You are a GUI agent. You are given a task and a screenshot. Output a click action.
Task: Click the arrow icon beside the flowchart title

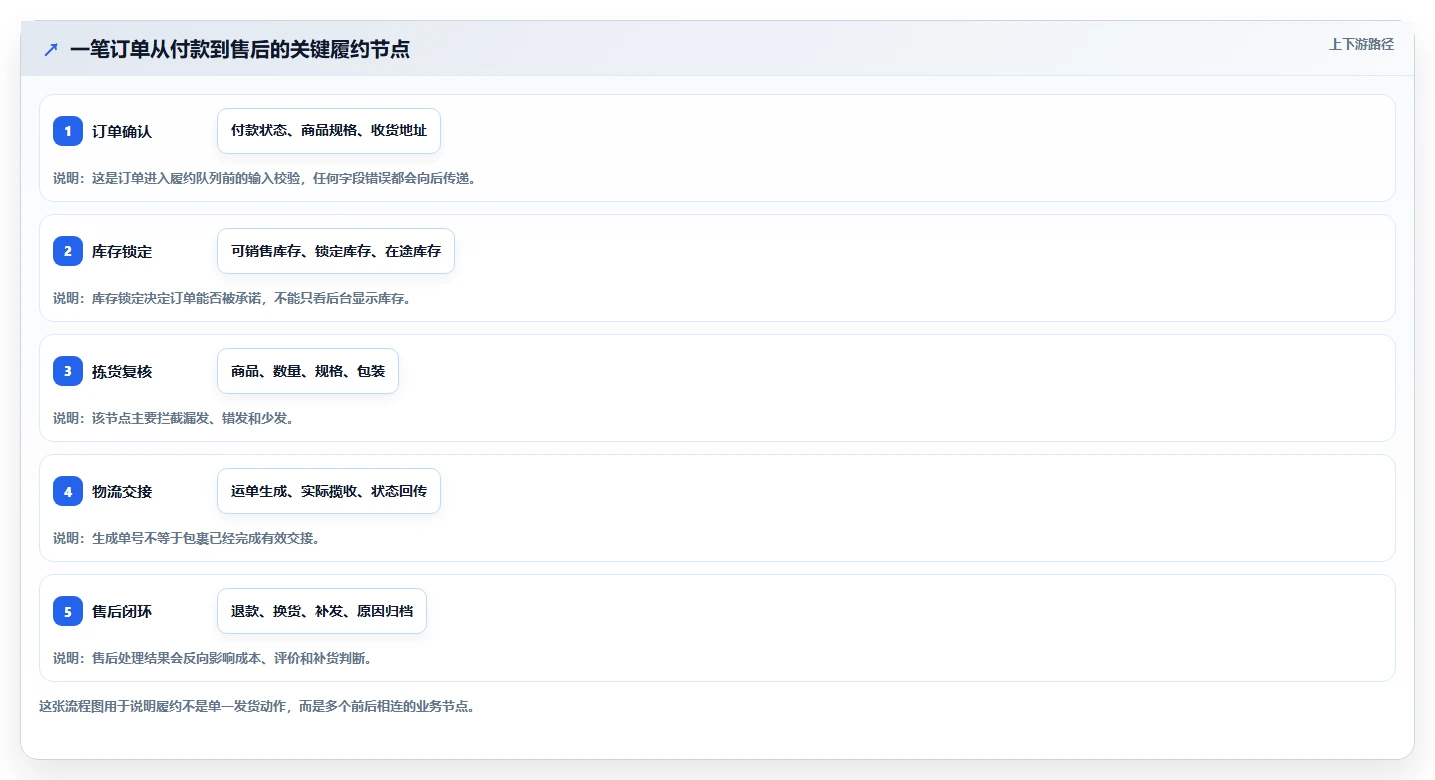click(x=51, y=49)
